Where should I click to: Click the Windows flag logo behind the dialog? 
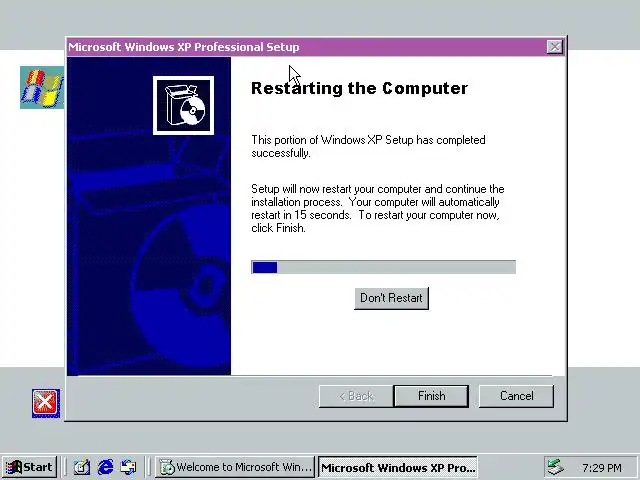point(42,87)
